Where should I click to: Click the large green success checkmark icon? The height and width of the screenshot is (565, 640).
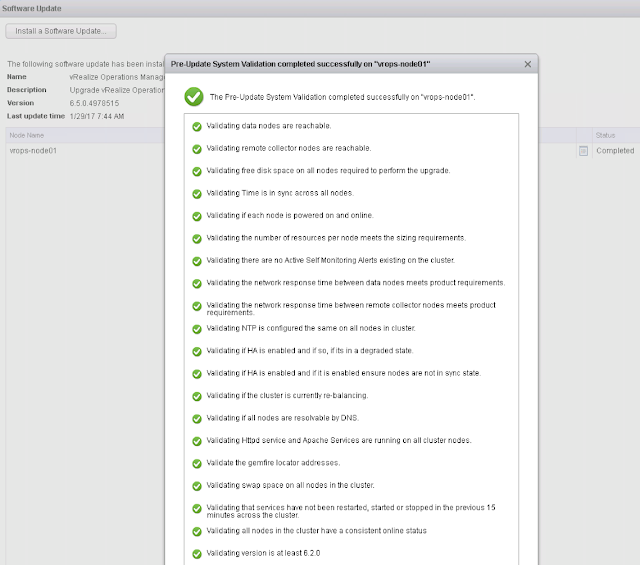pos(194,97)
